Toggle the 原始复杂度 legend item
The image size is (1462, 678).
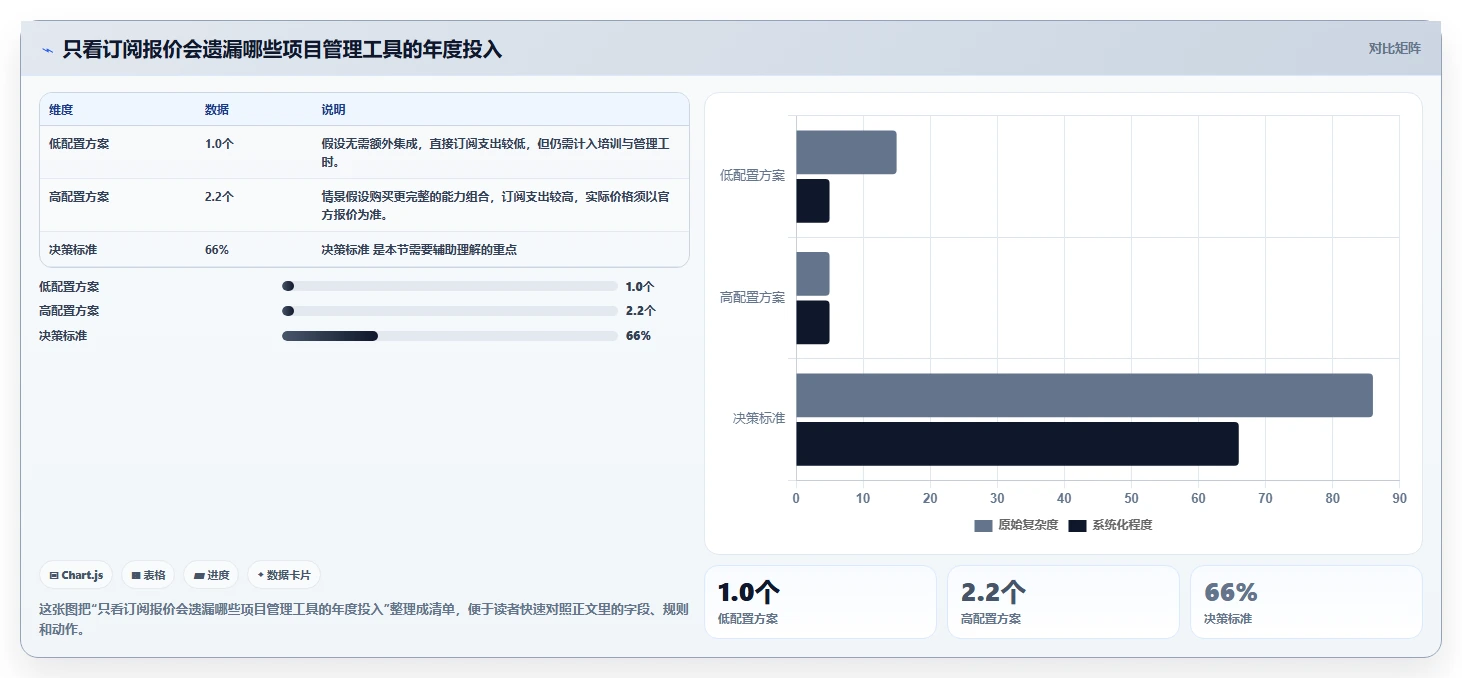pos(1016,525)
